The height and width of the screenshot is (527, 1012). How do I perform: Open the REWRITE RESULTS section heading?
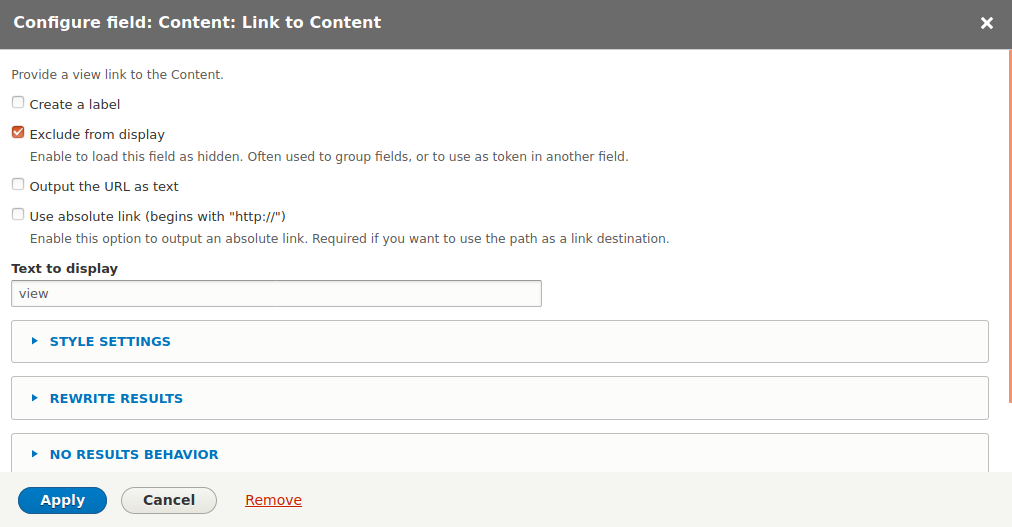pyautogui.click(x=116, y=398)
